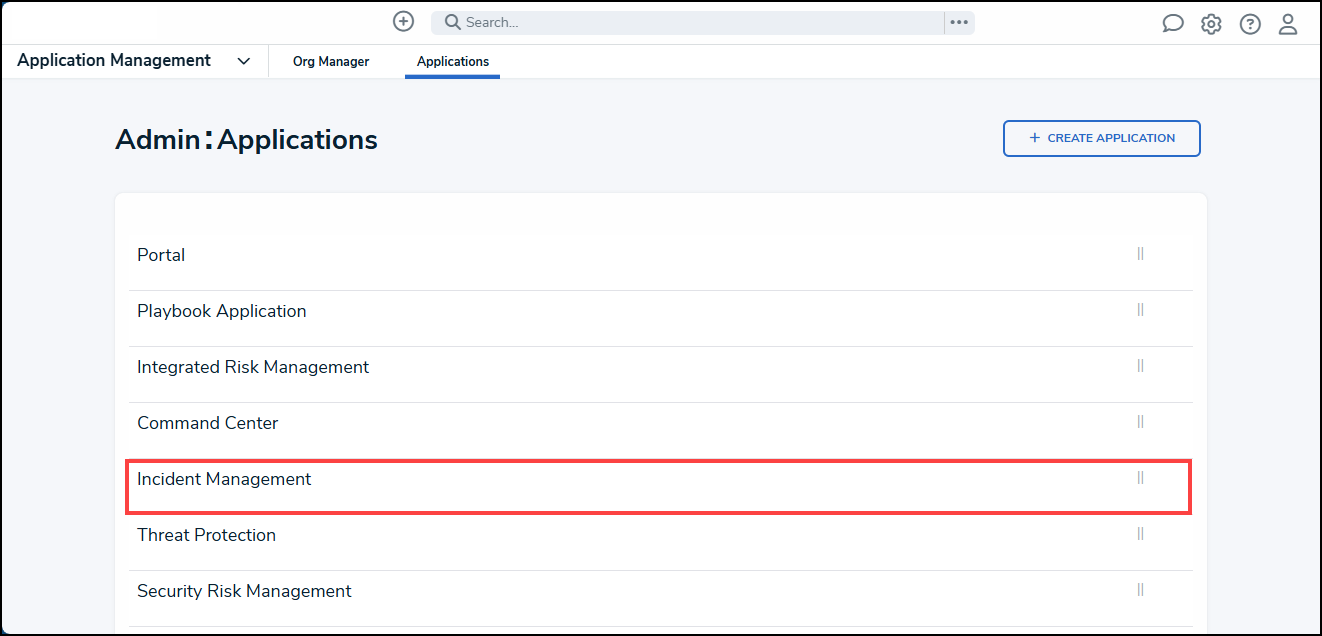
Task: Open the help question mark icon
Action: (1250, 24)
